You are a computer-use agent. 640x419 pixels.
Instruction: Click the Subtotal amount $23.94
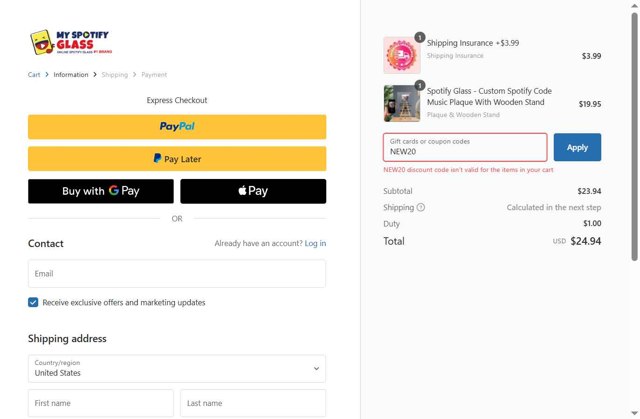(x=589, y=191)
